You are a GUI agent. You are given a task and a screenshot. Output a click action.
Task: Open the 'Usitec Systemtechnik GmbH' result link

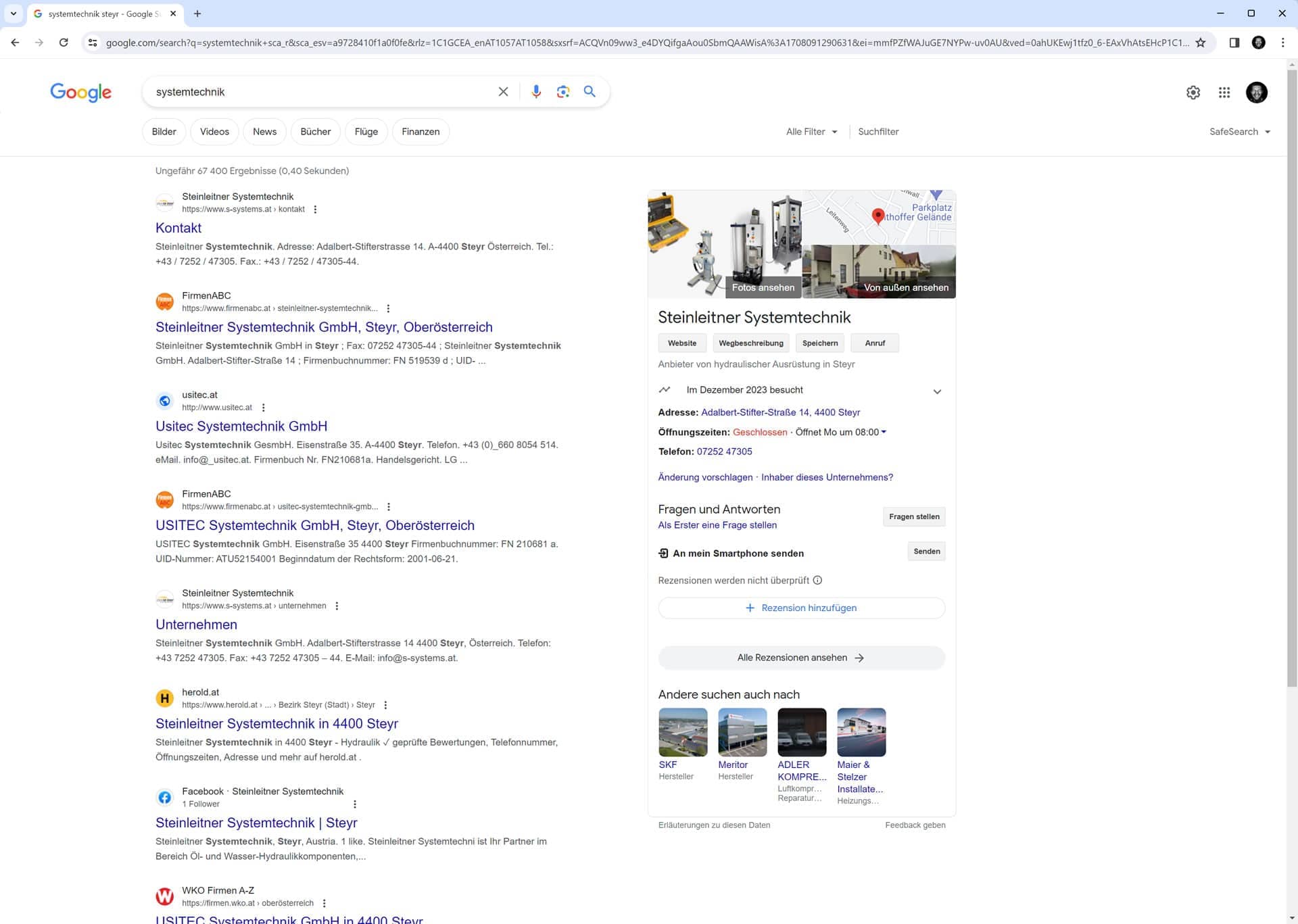coord(241,427)
